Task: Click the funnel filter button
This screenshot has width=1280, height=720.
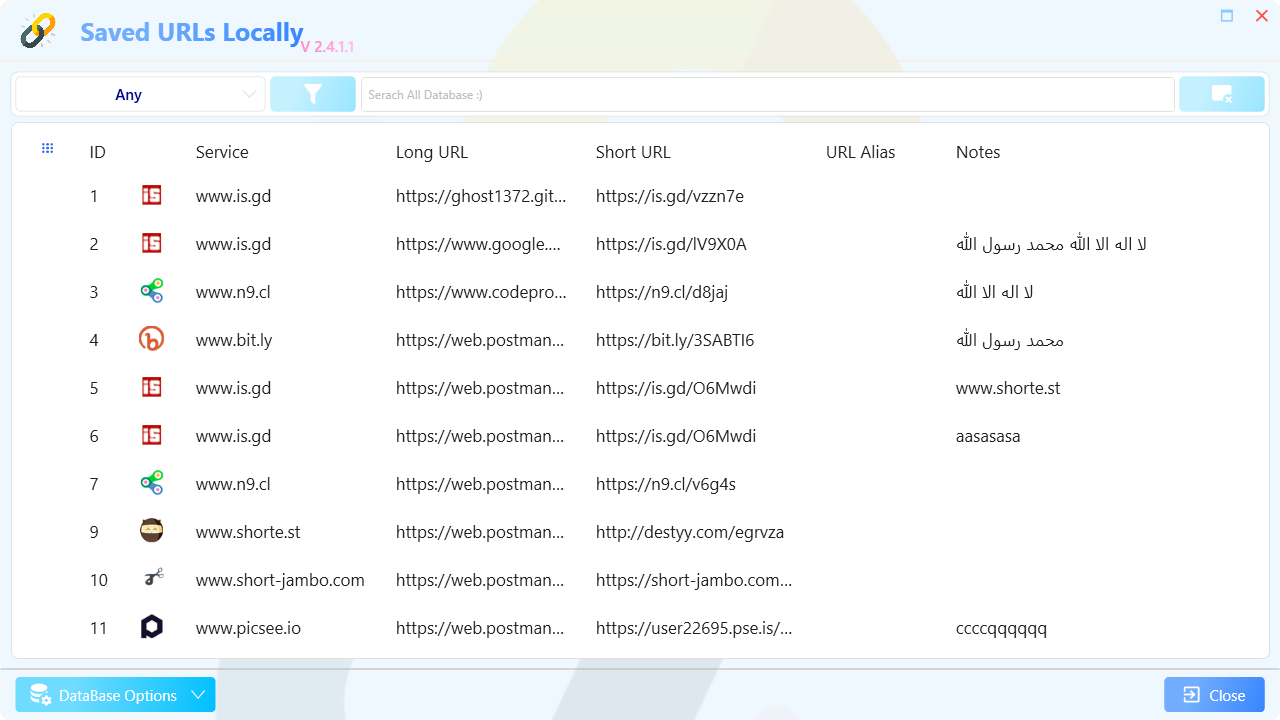Action: click(313, 94)
